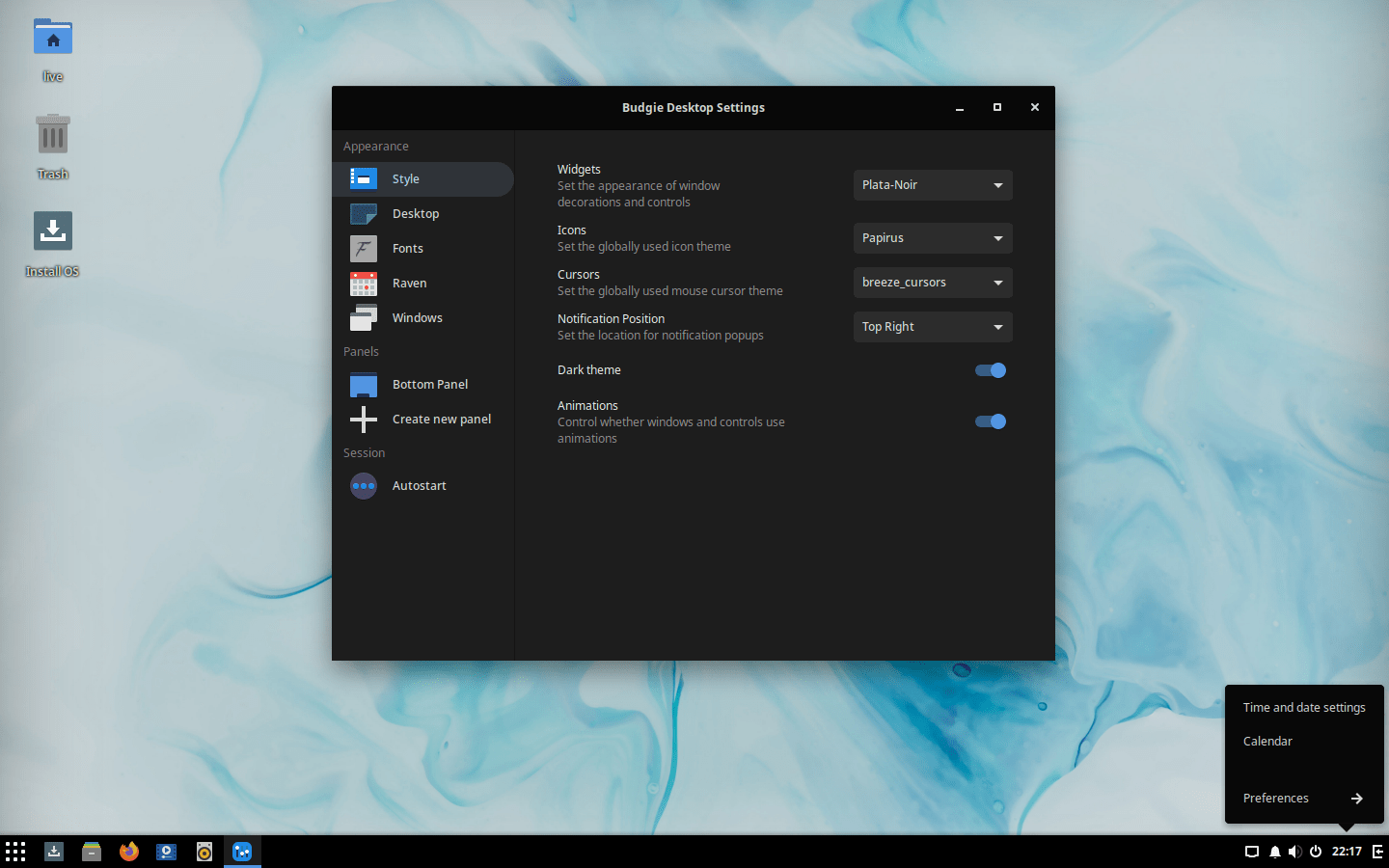Click the 22:17 clock in panel

pyautogui.click(x=1347, y=852)
